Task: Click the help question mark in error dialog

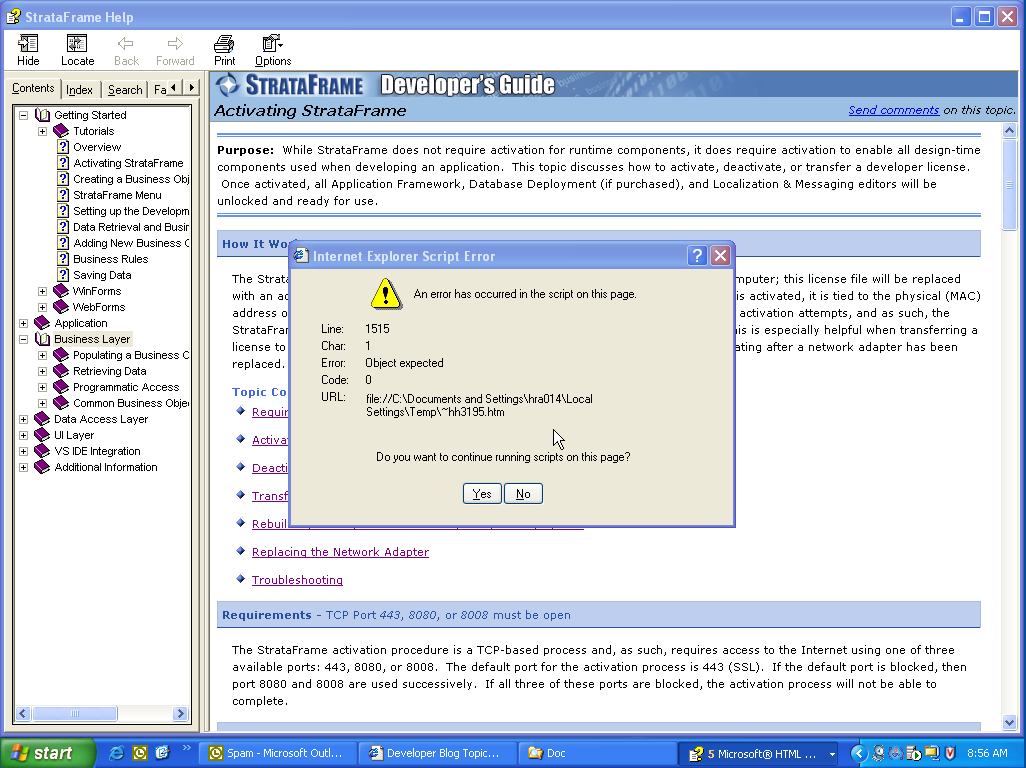Action: click(697, 256)
